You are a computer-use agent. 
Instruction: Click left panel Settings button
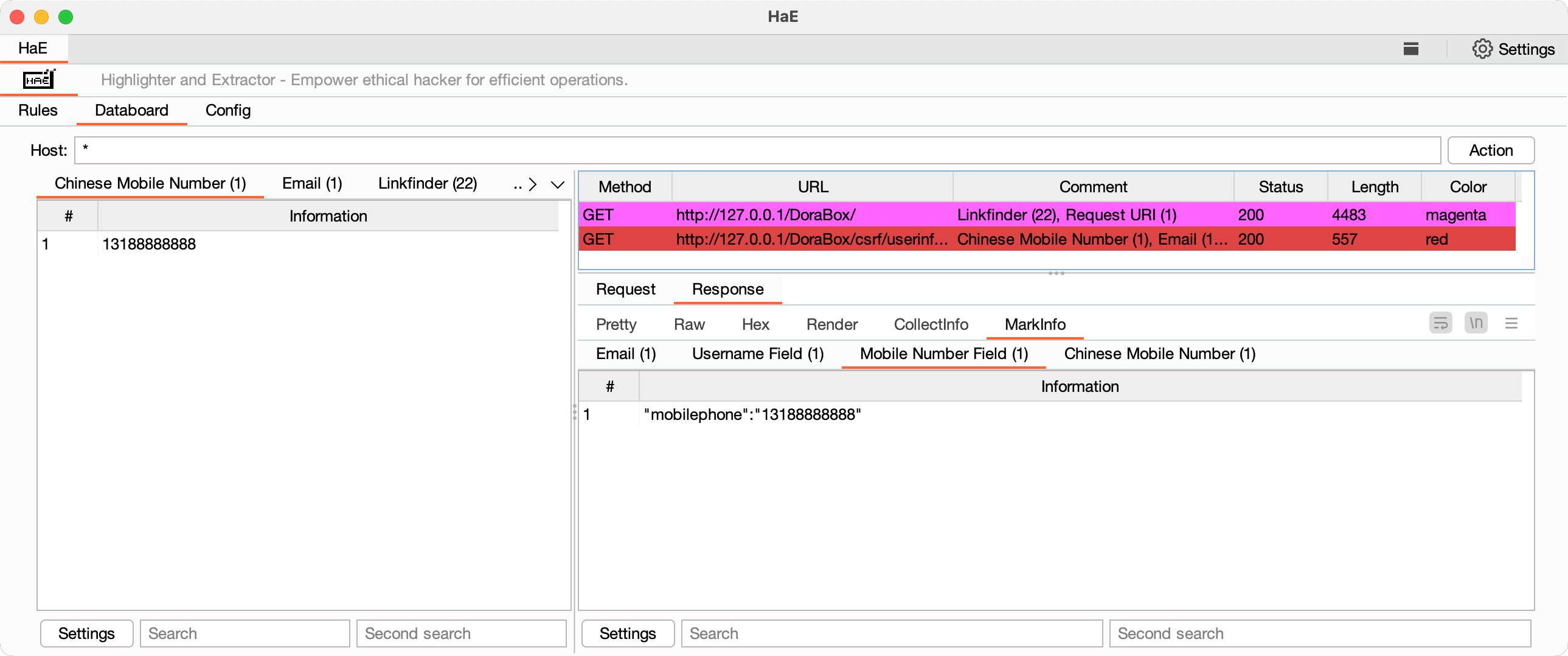click(86, 633)
